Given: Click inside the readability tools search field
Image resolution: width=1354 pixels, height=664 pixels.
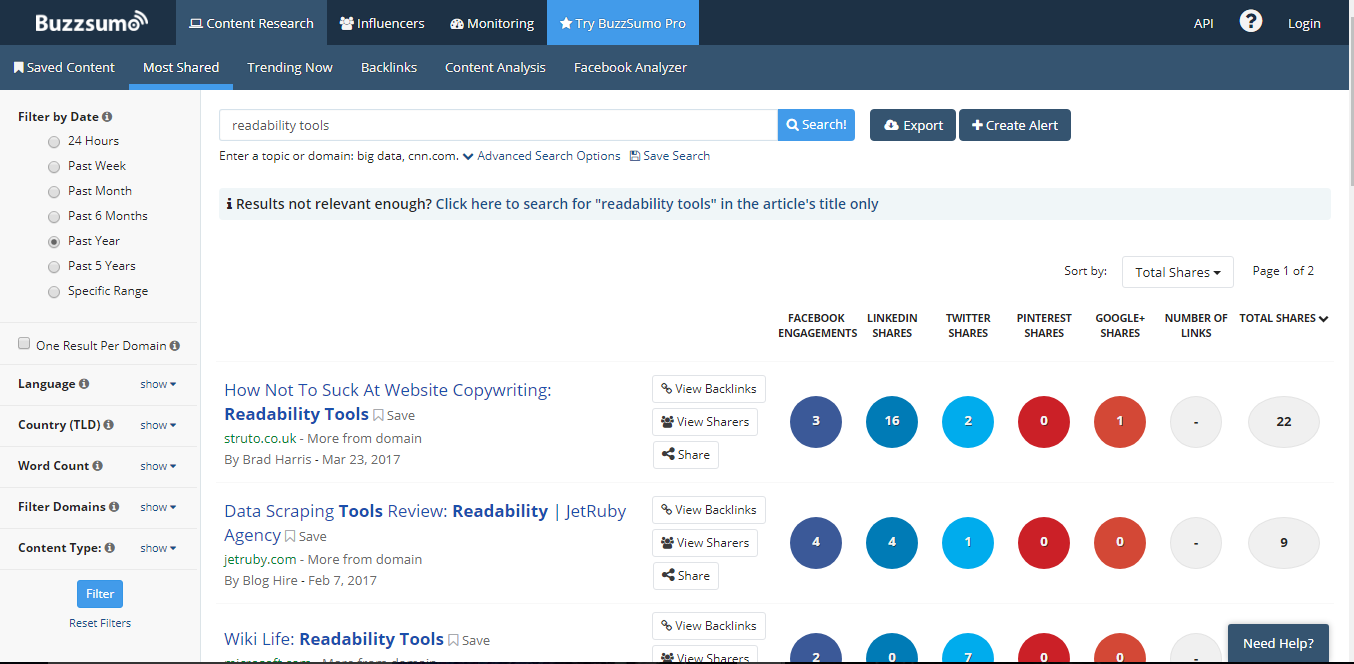Looking at the screenshot, I should tap(498, 125).
